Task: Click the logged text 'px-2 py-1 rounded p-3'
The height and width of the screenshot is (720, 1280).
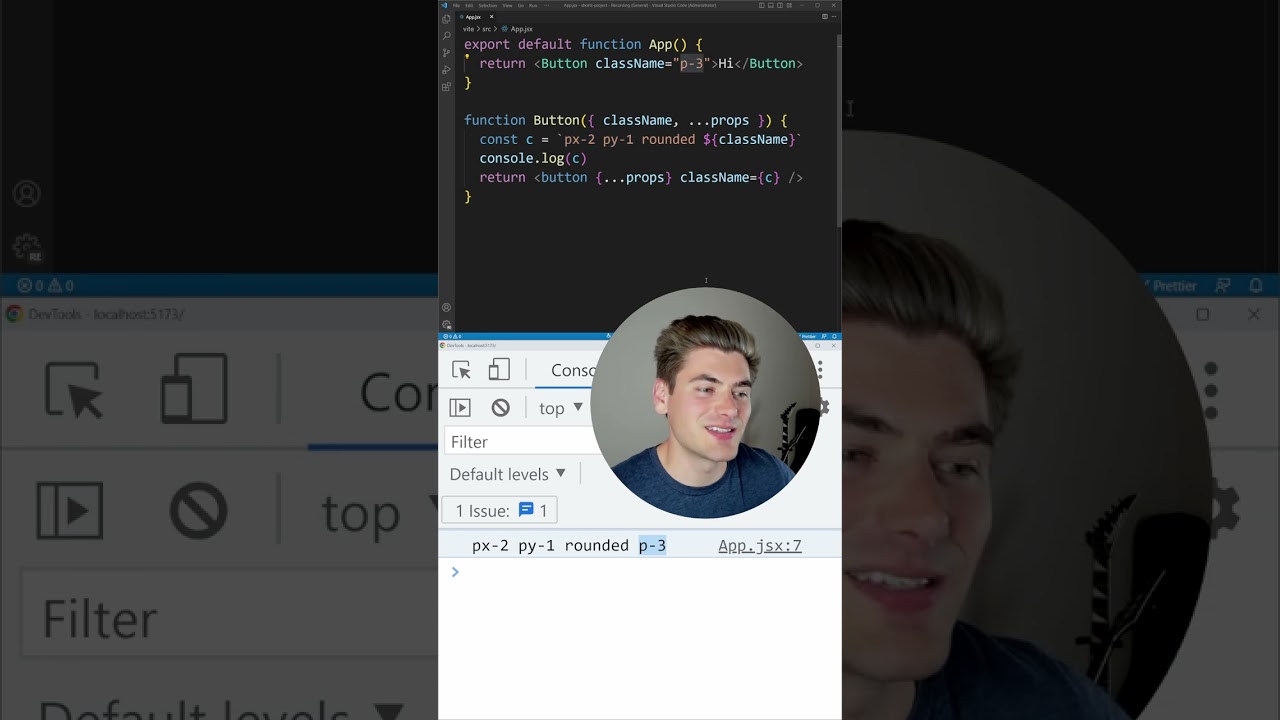Action: tap(568, 546)
